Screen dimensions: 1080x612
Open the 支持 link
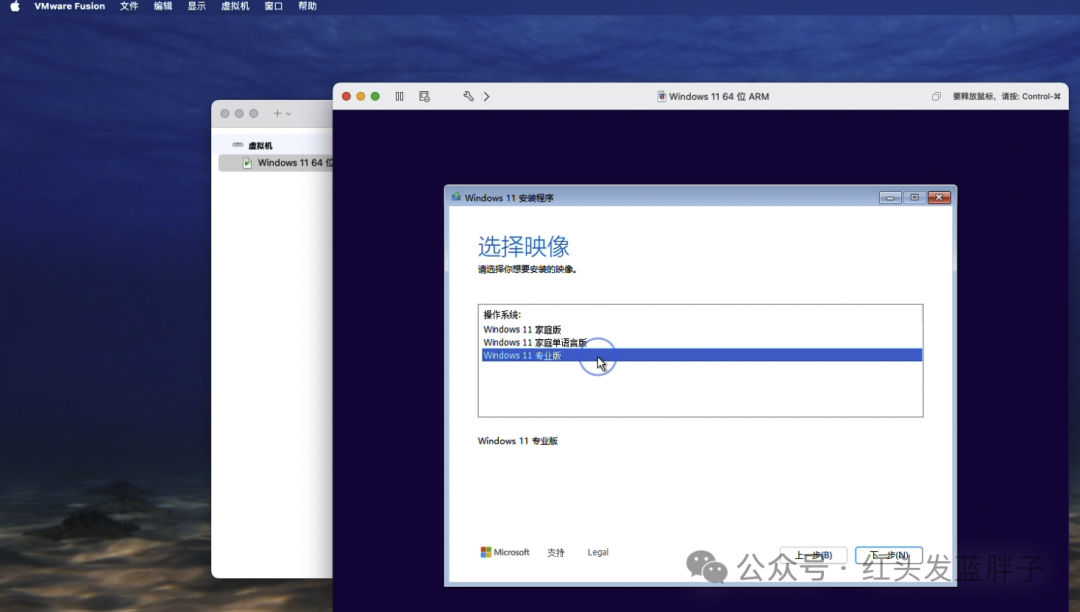556,552
